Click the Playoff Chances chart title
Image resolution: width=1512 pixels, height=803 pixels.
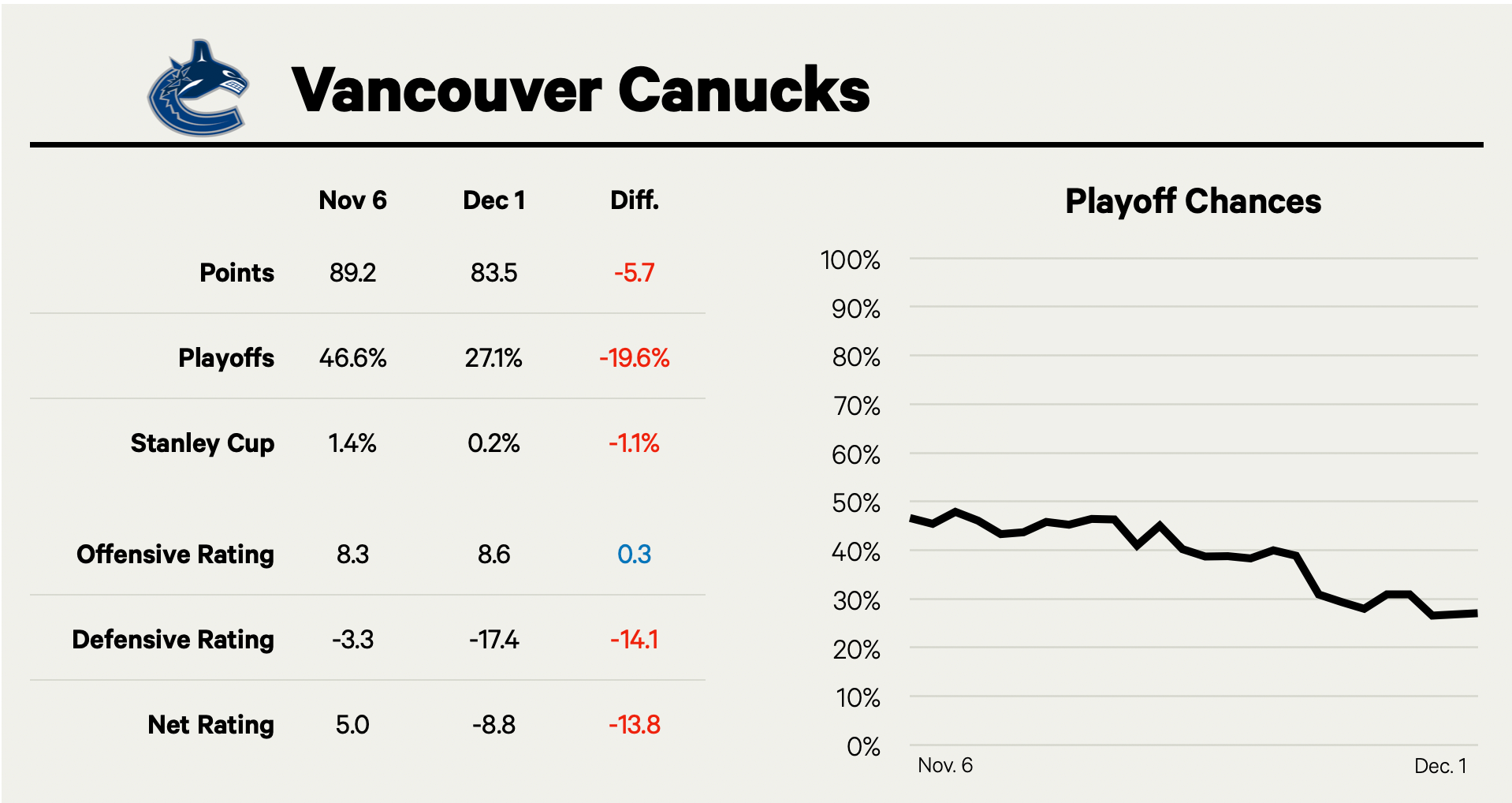[x=1193, y=201]
